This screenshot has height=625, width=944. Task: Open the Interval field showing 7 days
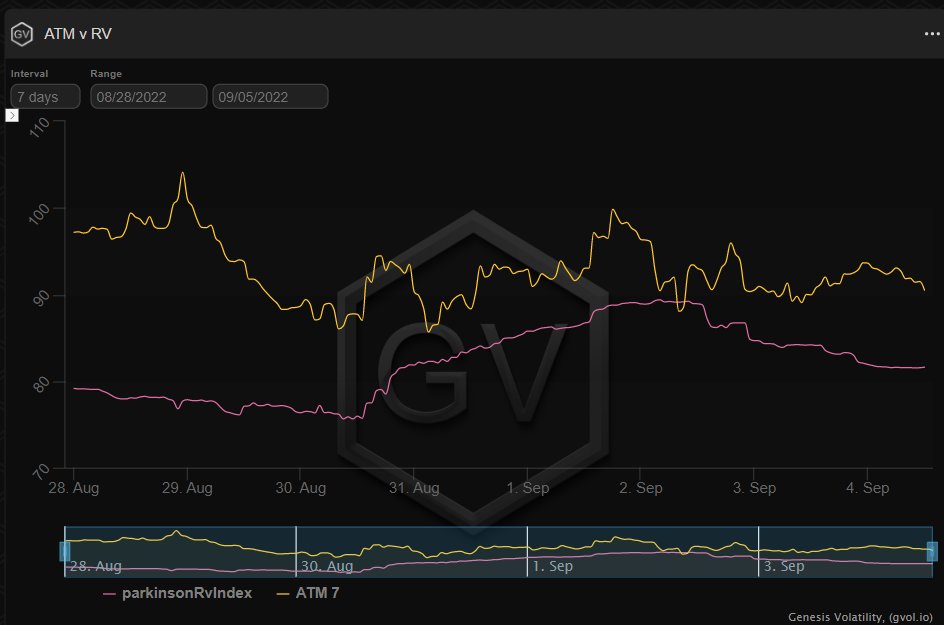(45, 97)
